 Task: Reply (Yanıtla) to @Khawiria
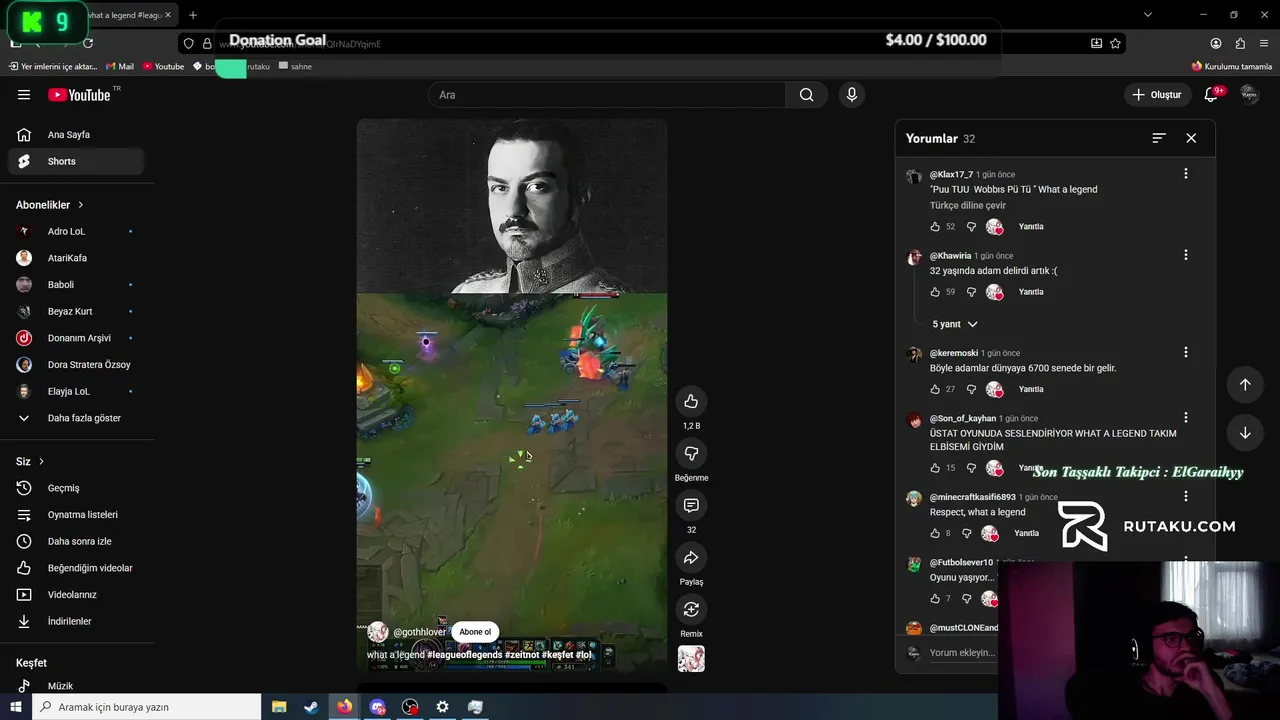[1031, 292]
